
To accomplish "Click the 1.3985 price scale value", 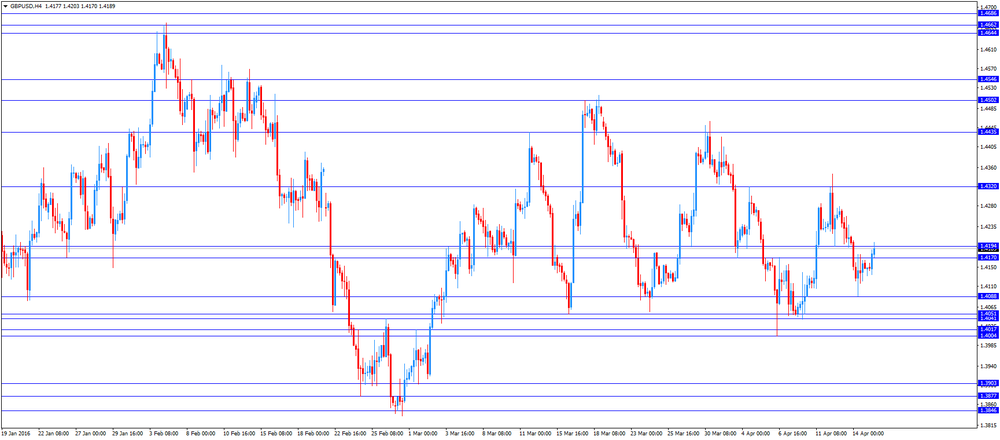I will click(x=987, y=346).
